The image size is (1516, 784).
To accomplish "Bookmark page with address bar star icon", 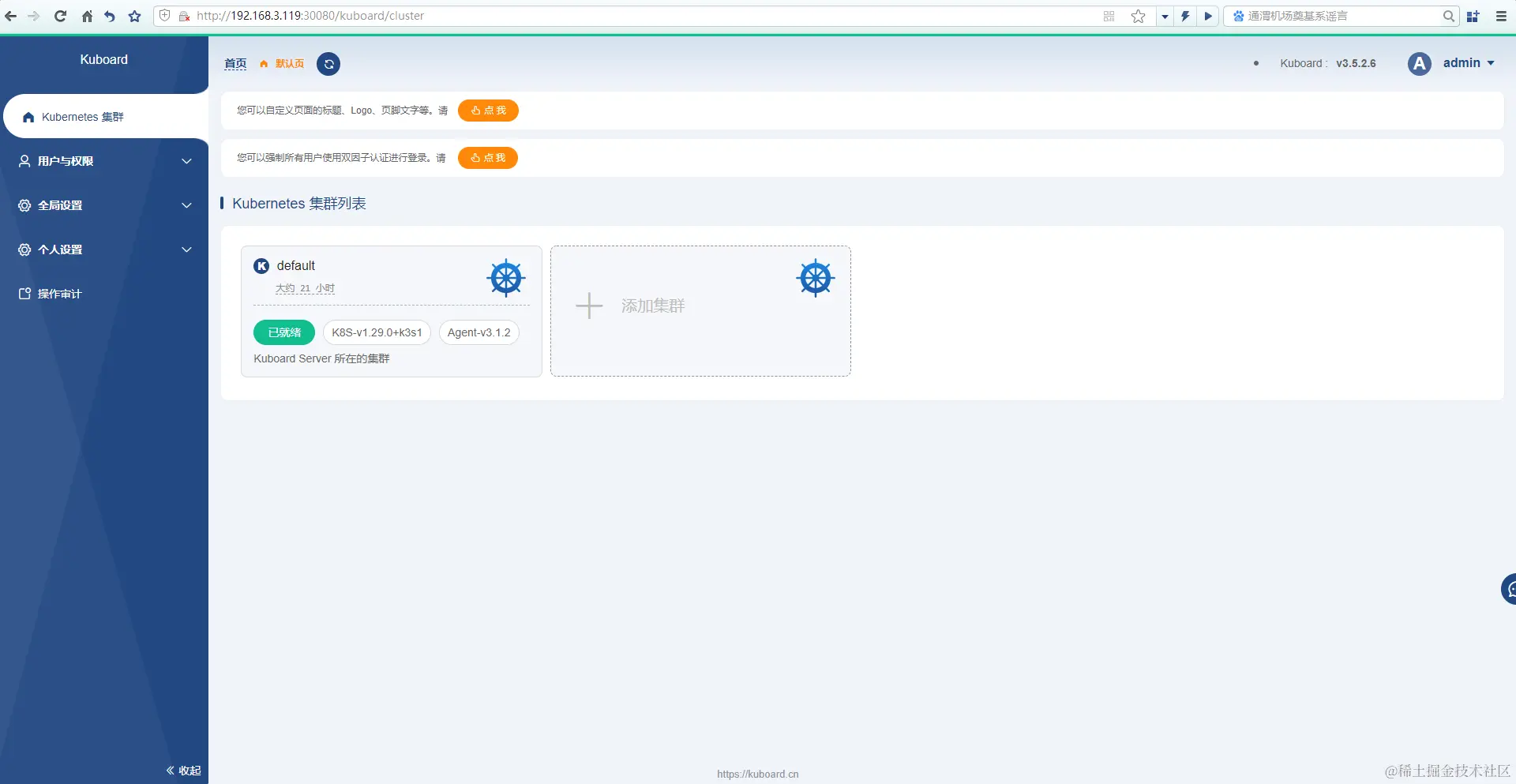I will point(1138,16).
